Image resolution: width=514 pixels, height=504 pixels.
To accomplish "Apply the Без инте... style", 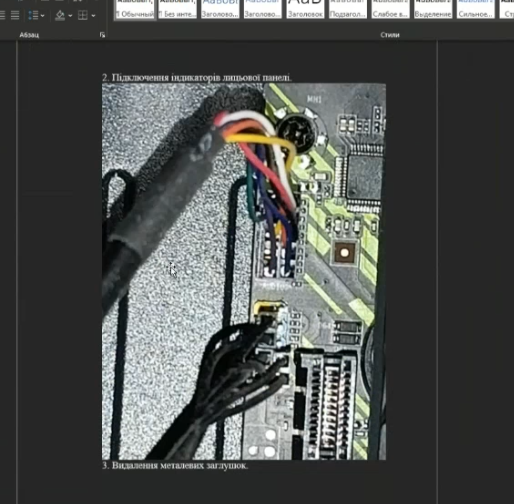I will point(177,9).
